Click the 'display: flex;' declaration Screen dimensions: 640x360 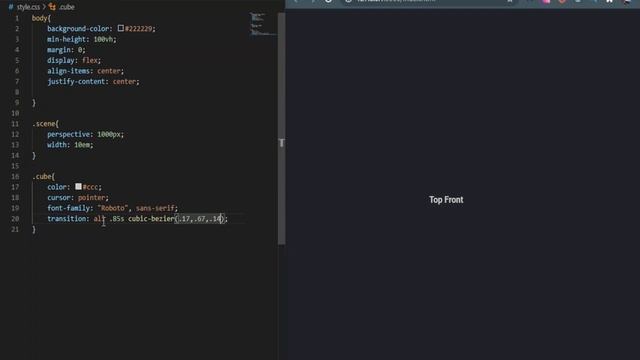pos(74,60)
